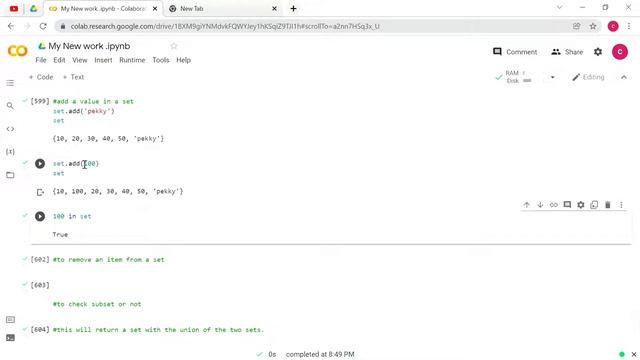Click the Comment button

tap(515, 52)
